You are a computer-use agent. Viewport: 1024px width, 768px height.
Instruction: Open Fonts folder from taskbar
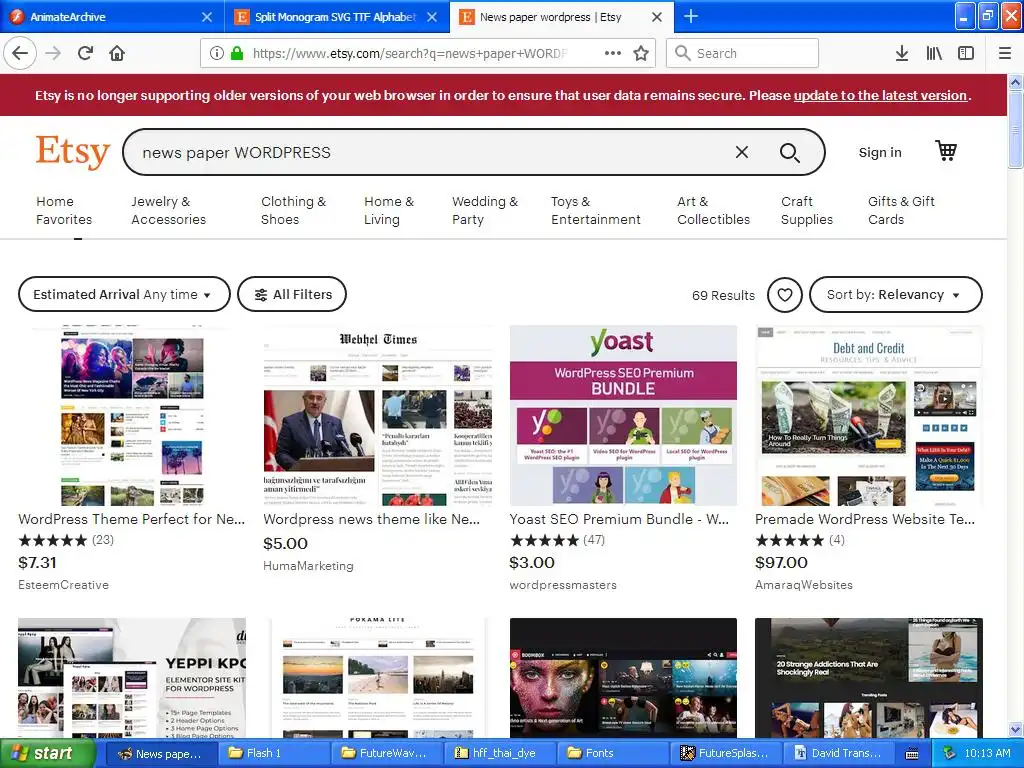tap(614, 753)
